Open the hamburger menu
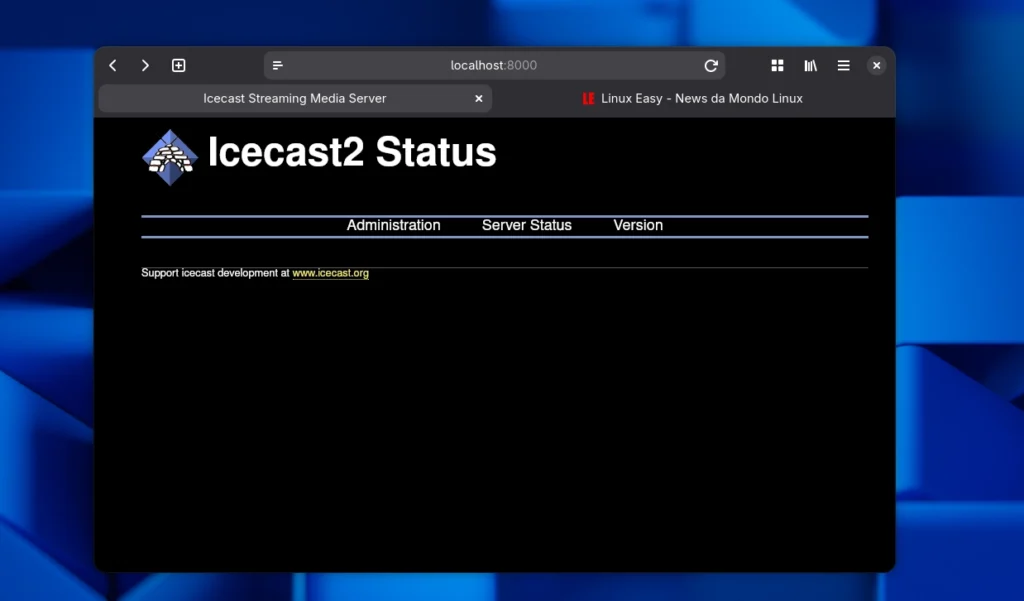This screenshot has width=1024, height=601. coord(843,65)
